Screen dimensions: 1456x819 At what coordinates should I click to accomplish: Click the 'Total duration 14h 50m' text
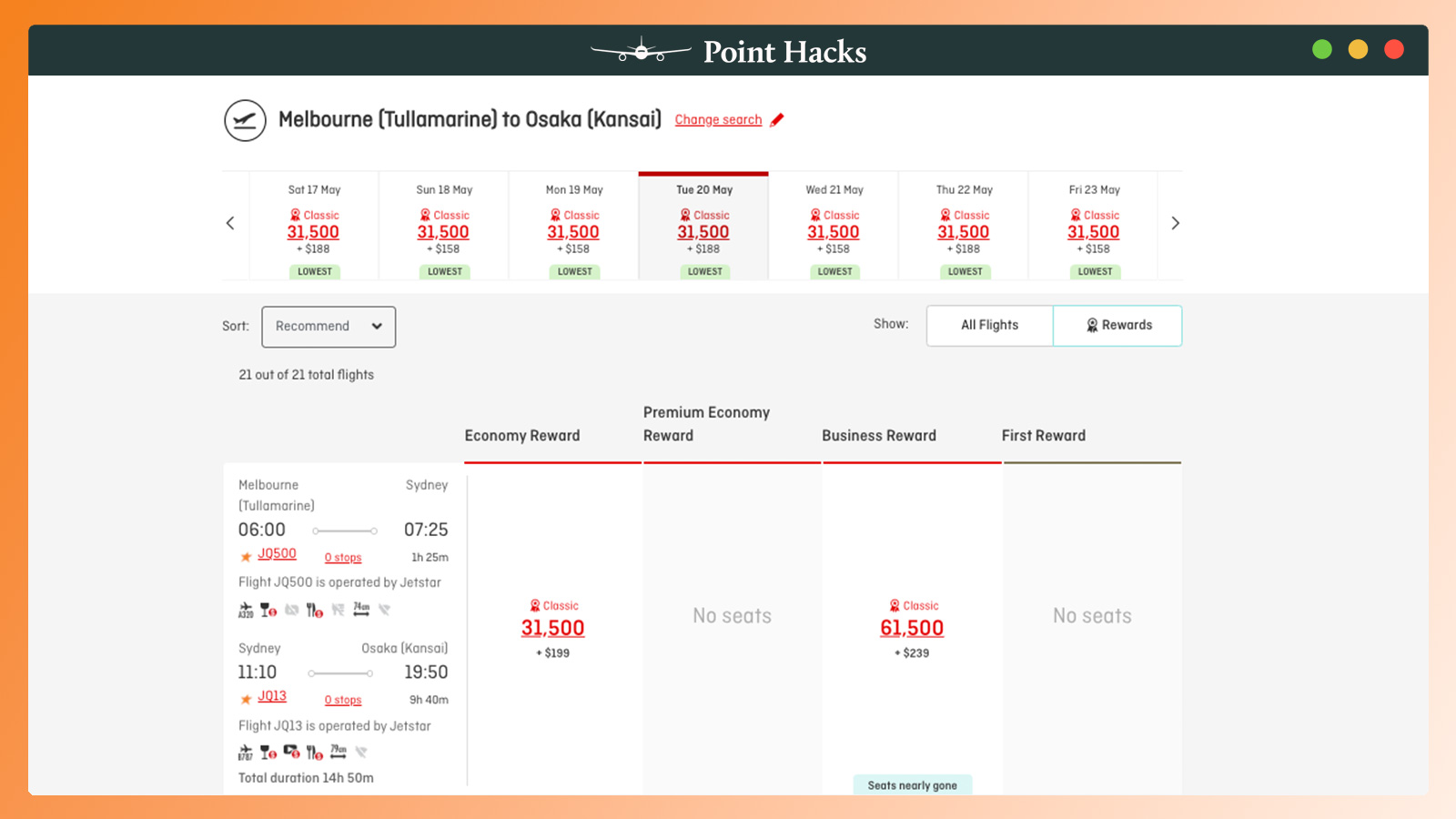coord(306,778)
